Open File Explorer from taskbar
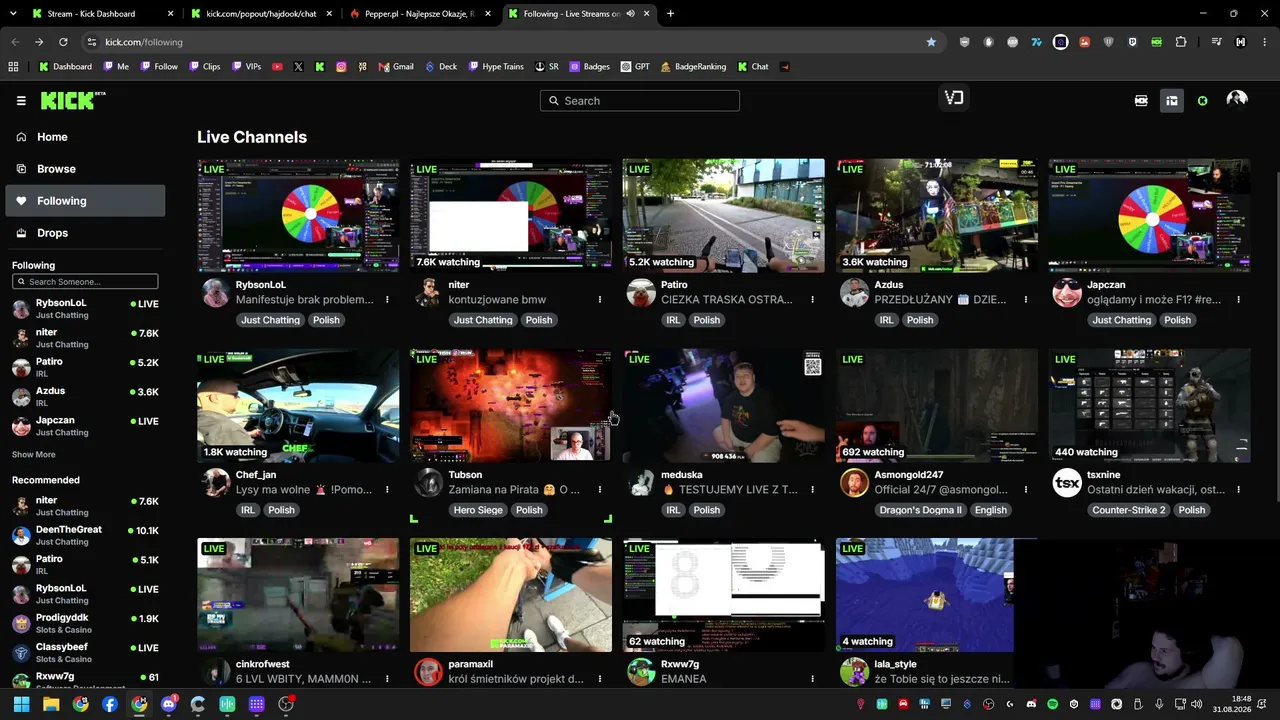 click(51, 704)
